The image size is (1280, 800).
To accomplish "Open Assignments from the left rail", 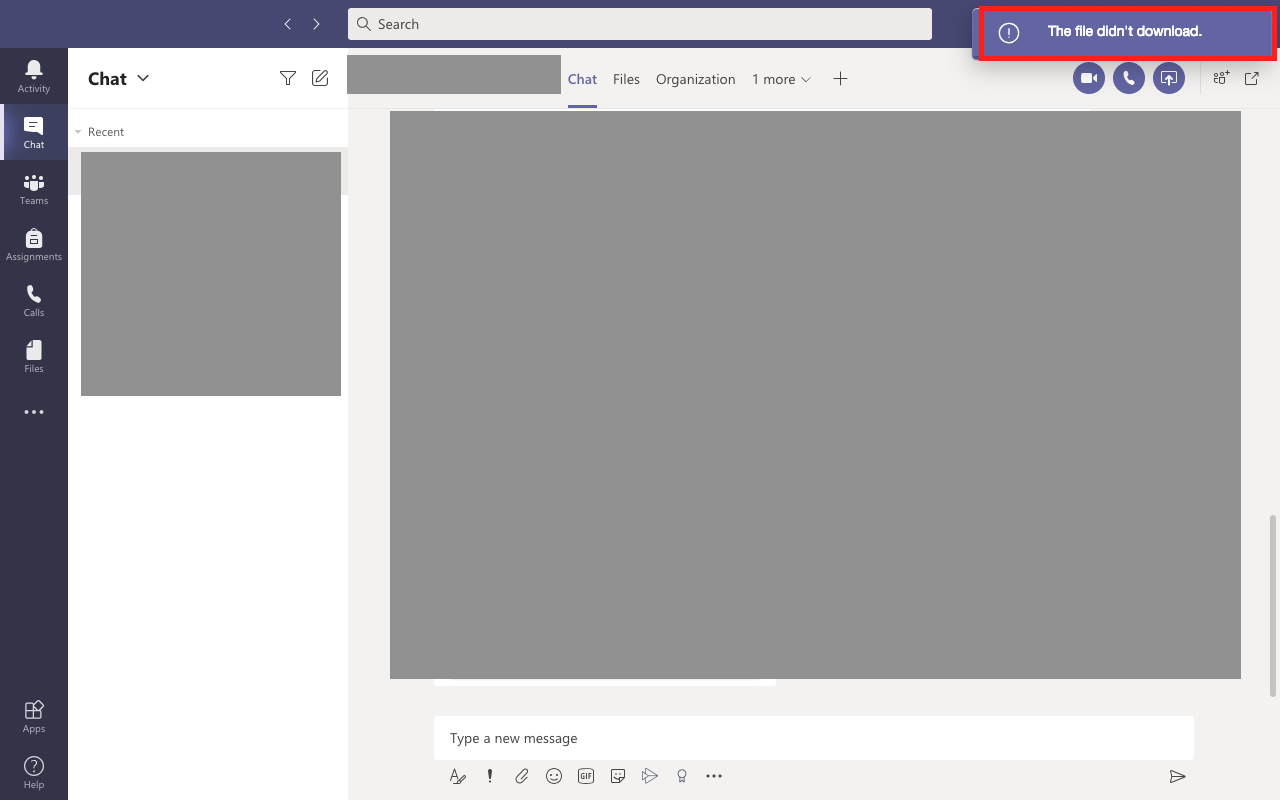I will click(x=34, y=244).
